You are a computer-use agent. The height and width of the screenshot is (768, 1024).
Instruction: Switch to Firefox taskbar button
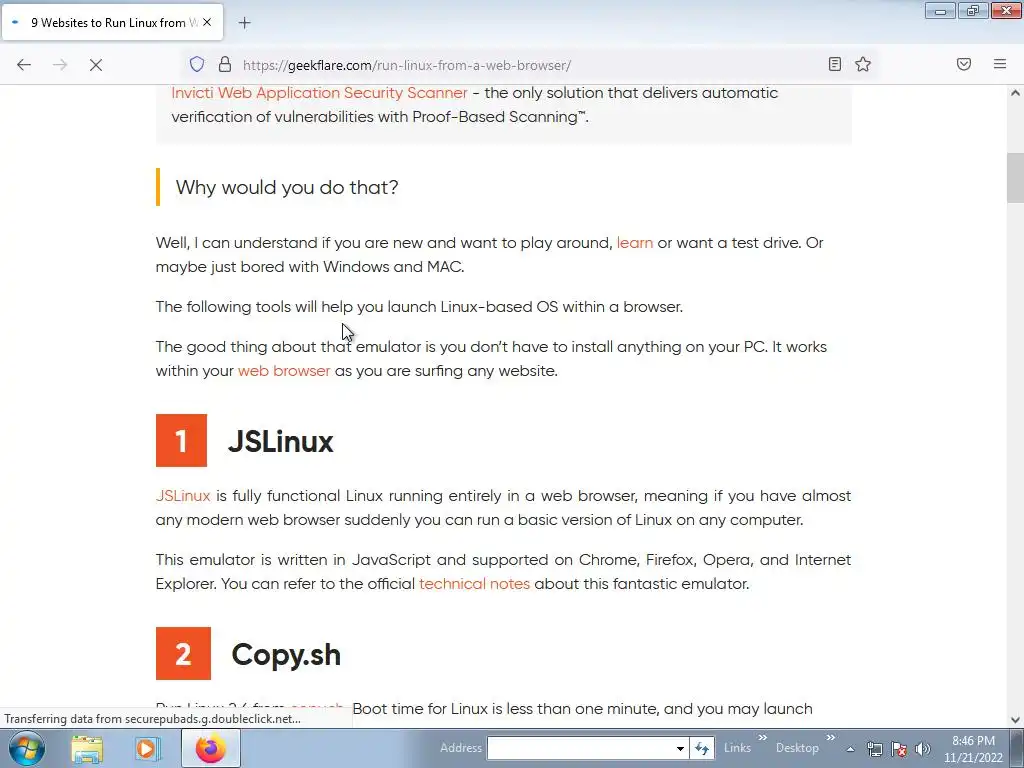210,748
